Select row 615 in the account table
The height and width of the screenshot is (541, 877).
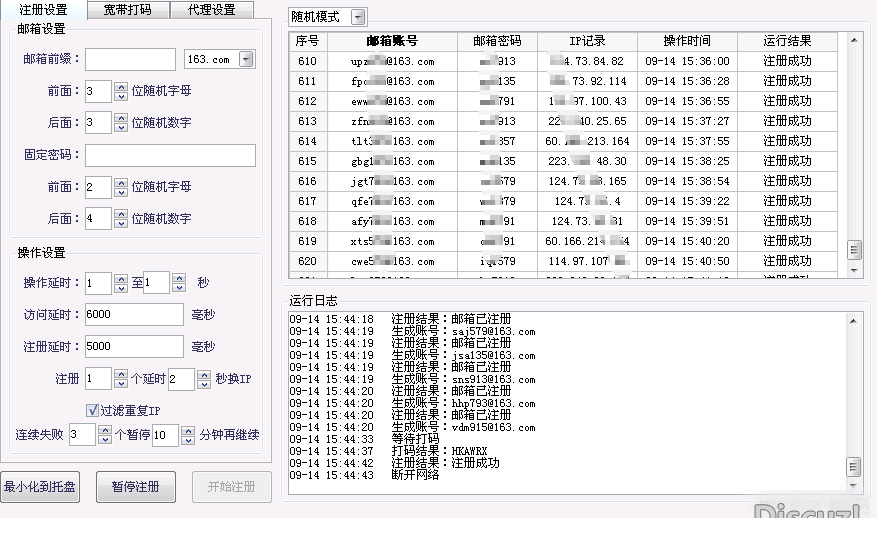[563, 161]
